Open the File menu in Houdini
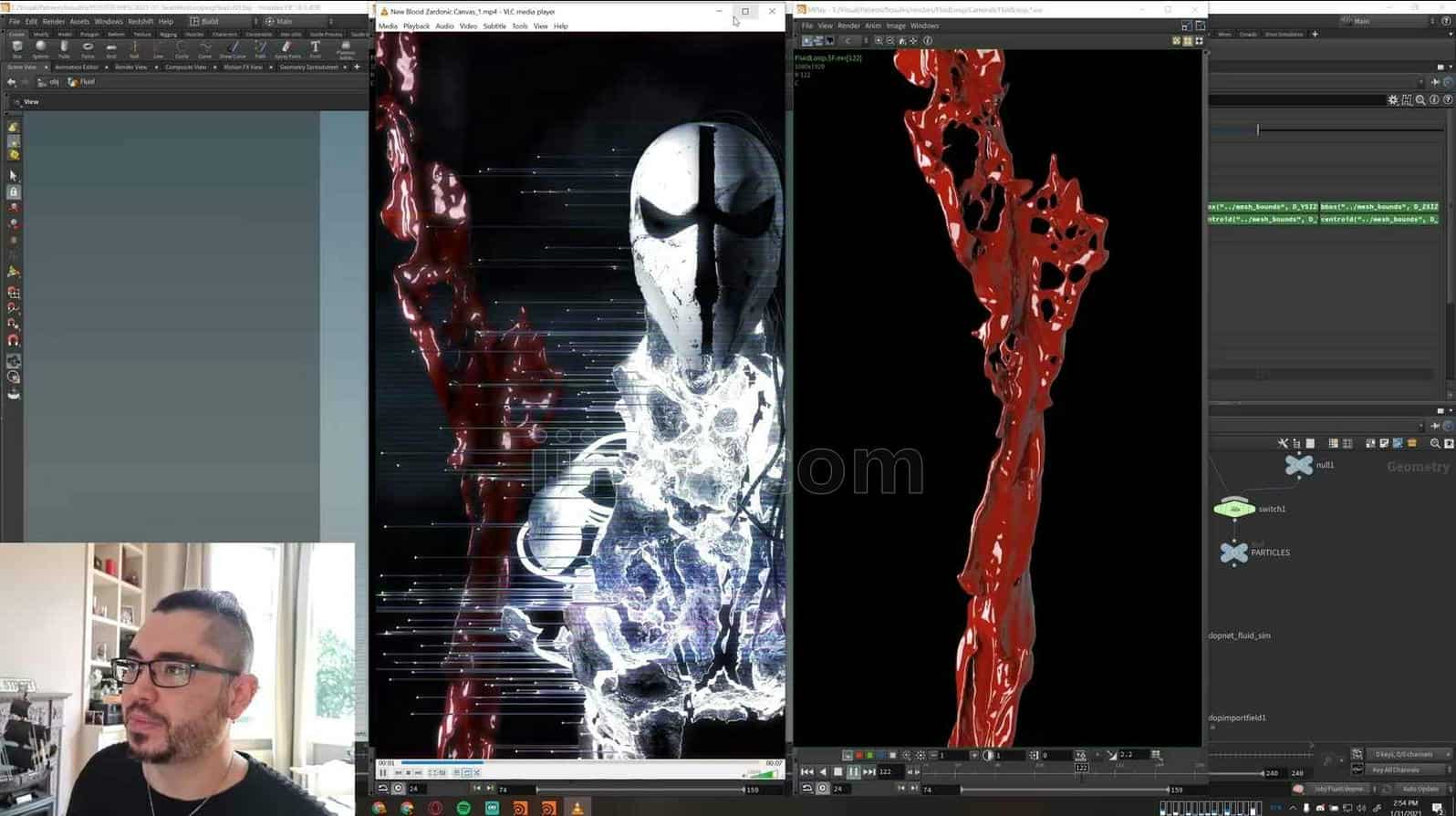This screenshot has height=816, width=1456. 15,21
